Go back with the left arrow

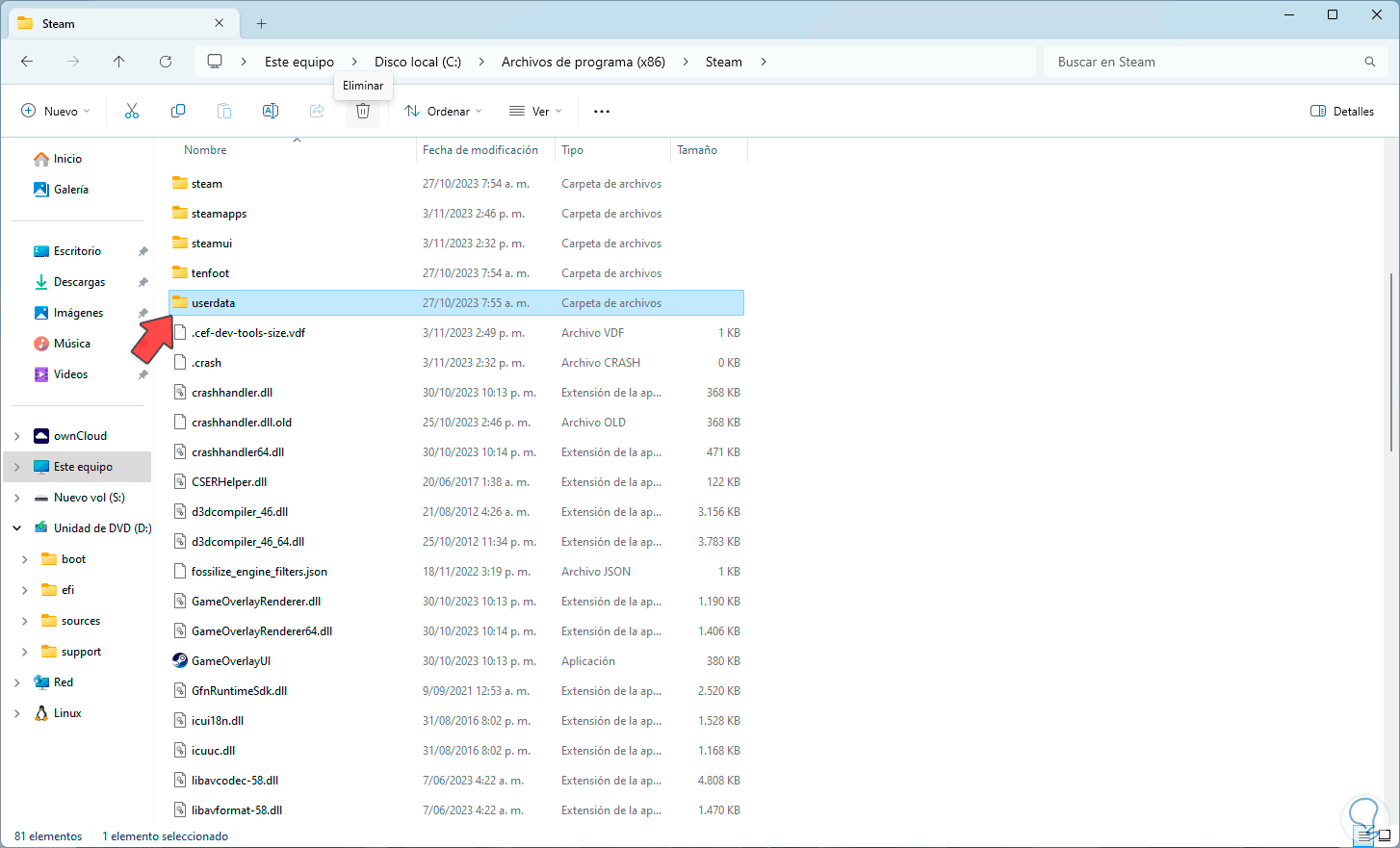pos(27,62)
